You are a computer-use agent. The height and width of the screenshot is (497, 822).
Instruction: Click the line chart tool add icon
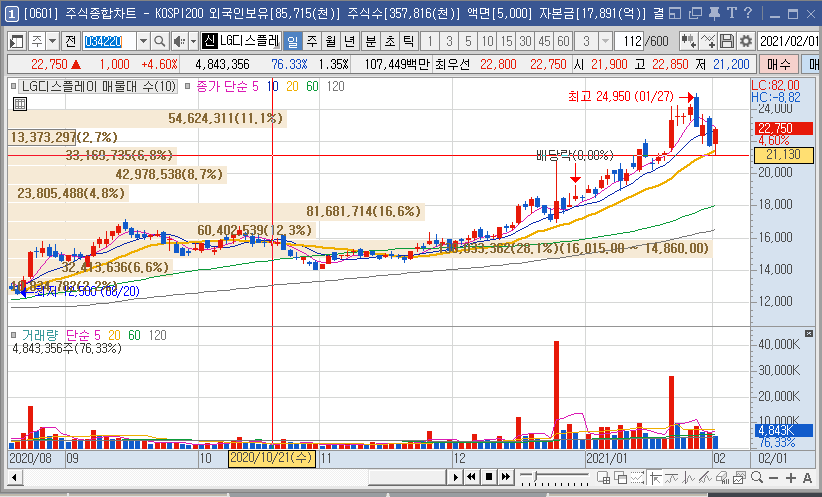click(708, 41)
